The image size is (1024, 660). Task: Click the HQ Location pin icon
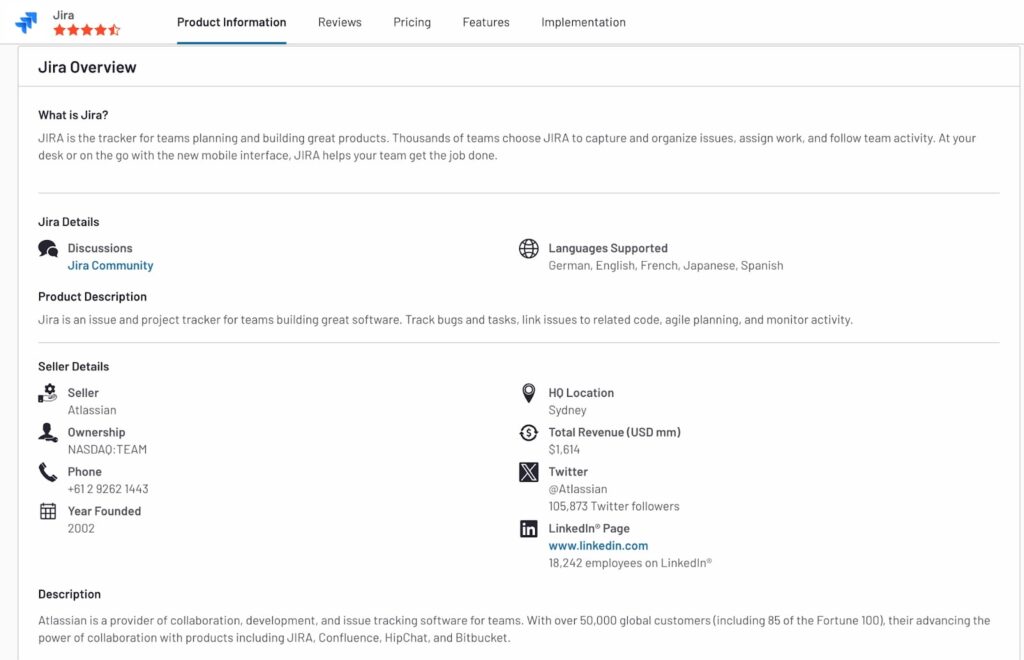528,393
